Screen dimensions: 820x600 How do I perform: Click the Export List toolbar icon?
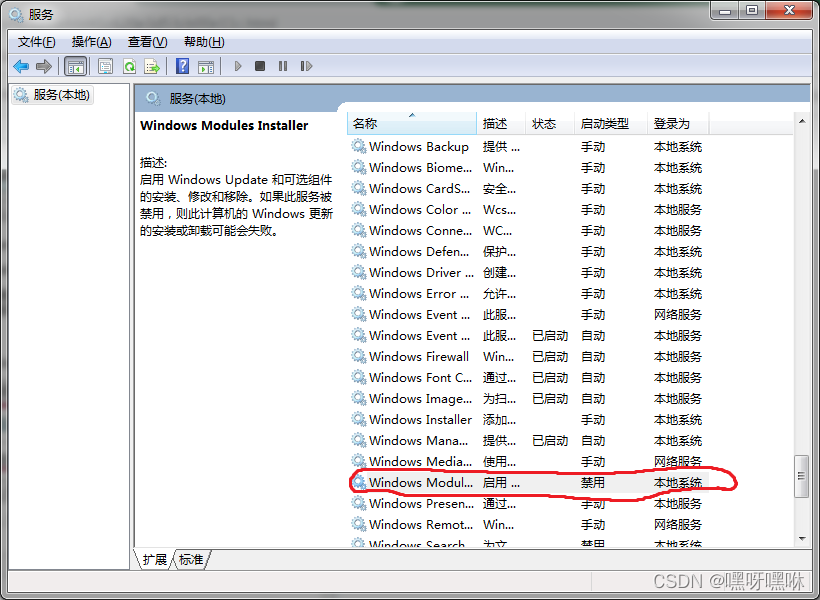152,66
